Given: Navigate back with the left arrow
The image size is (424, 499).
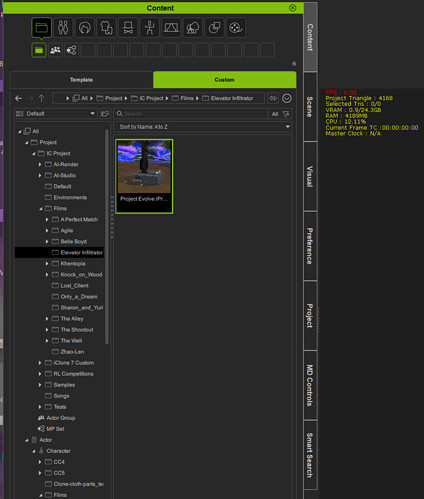Looking at the screenshot, I should (19, 98).
